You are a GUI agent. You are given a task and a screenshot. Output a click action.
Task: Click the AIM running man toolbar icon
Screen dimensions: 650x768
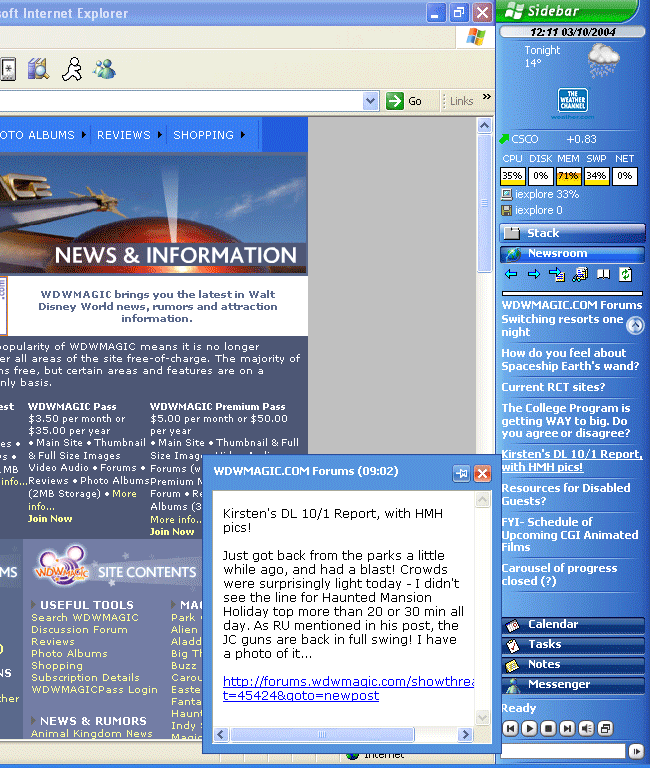[x=71, y=69]
